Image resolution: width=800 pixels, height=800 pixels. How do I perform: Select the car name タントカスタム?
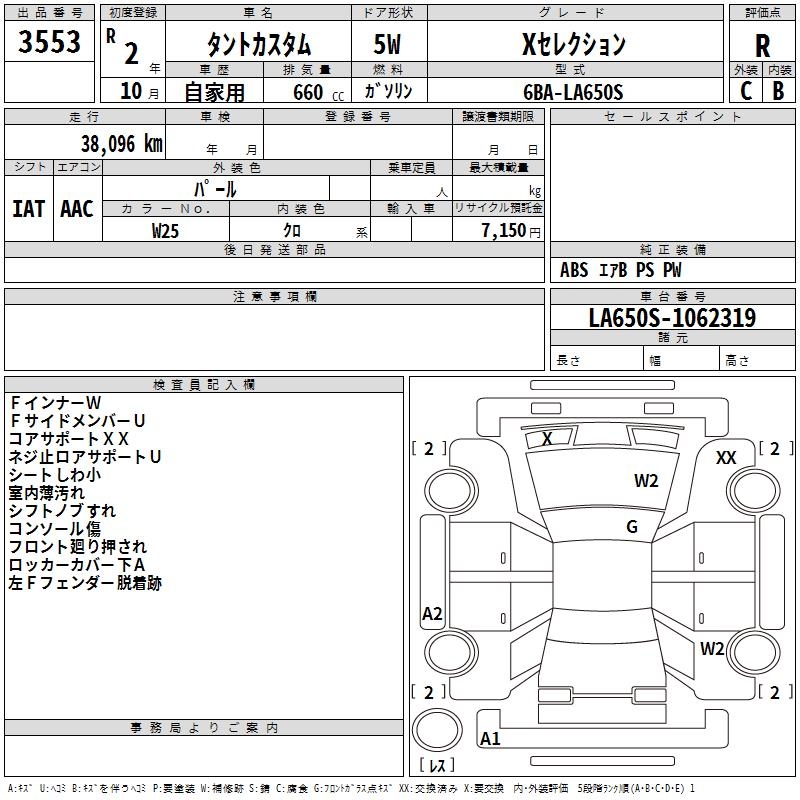tap(258, 44)
